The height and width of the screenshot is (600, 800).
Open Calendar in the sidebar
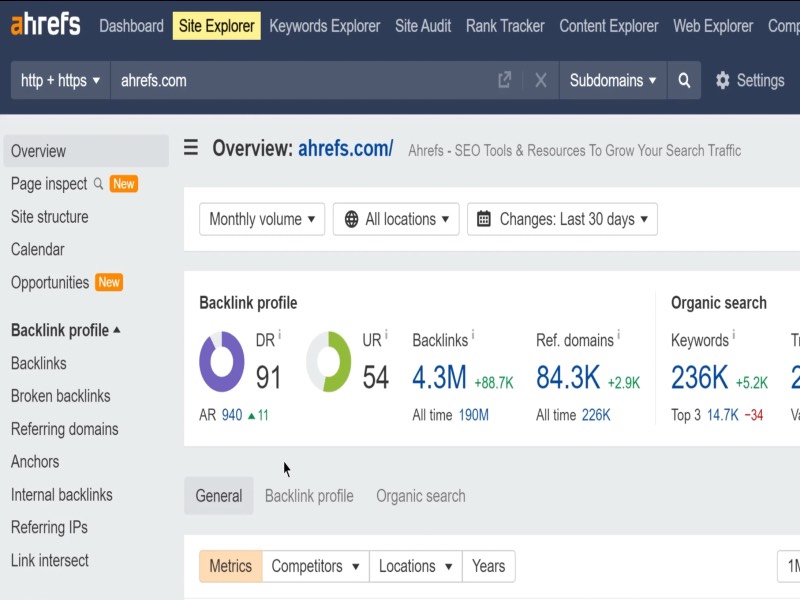(x=38, y=249)
